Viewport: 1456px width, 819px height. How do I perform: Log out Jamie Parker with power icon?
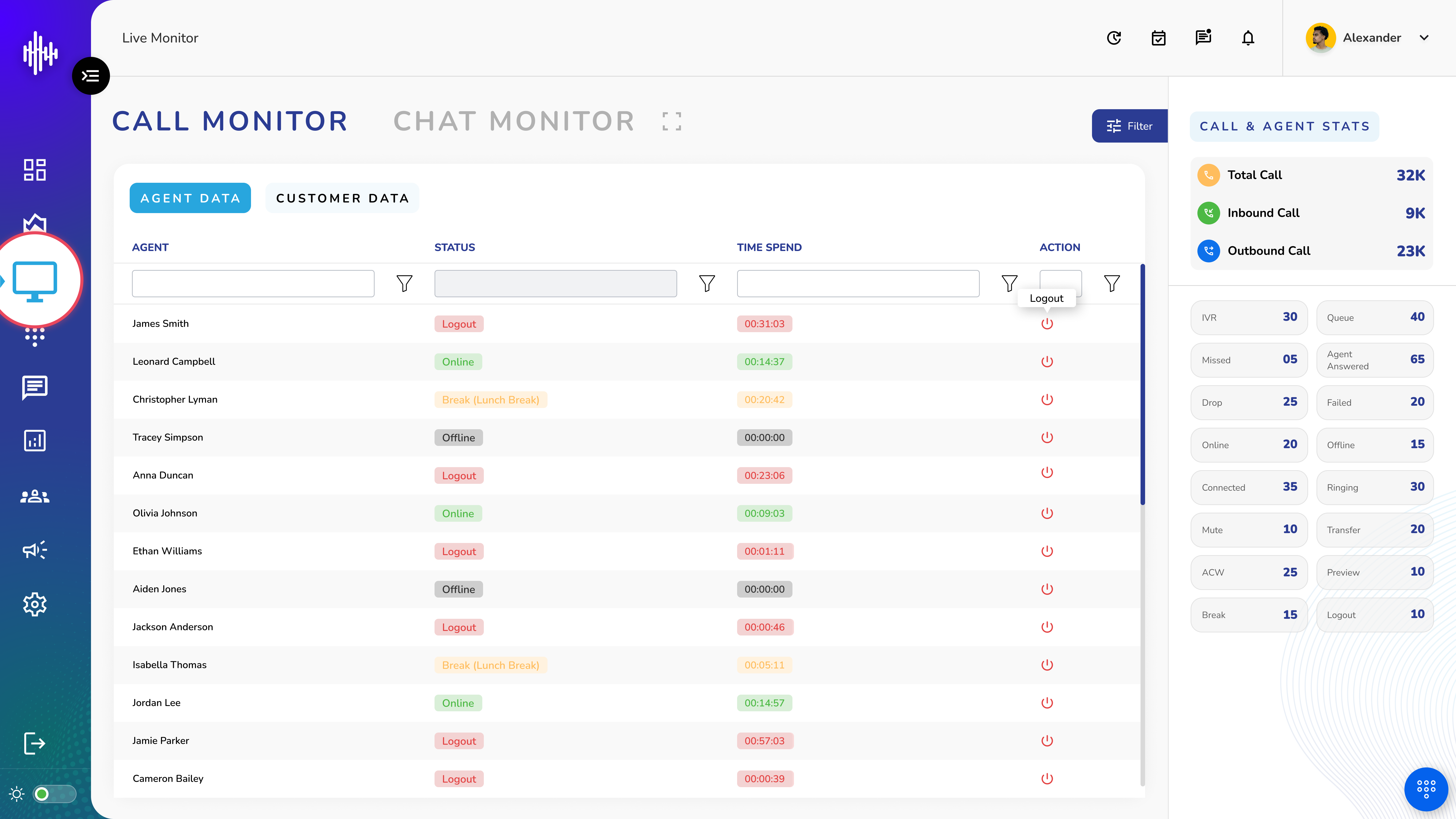pyautogui.click(x=1047, y=740)
